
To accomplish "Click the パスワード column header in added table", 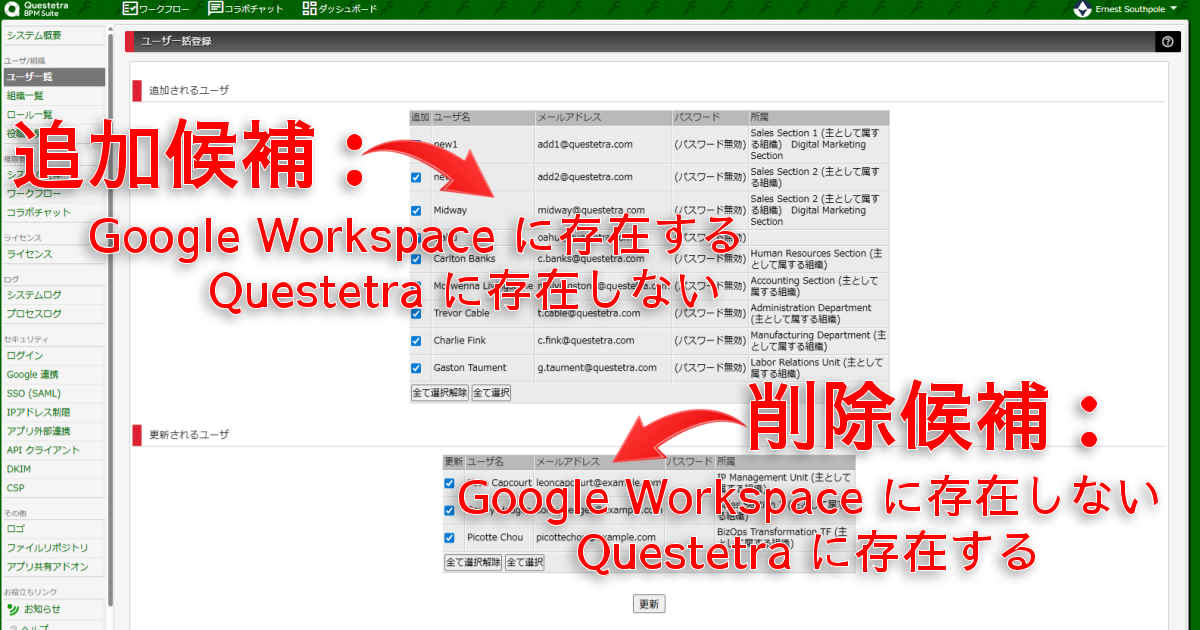I will coord(710,118).
